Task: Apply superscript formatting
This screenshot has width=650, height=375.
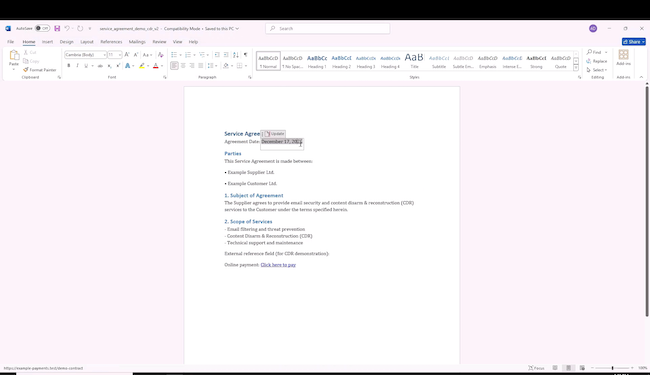Action: coord(118,66)
